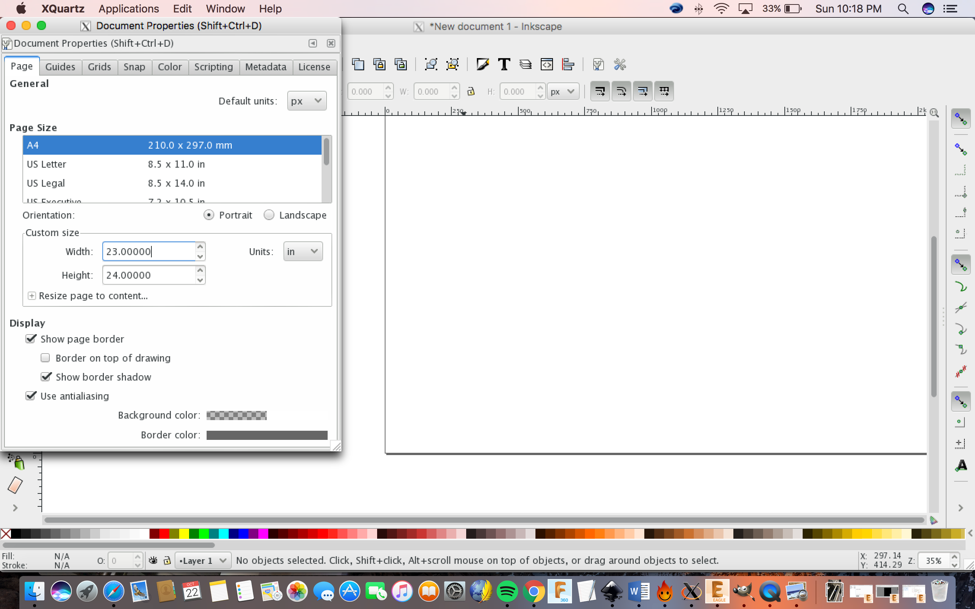Open the Custom size Units dropdown
The image size is (975, 609).
click(303, 251)
